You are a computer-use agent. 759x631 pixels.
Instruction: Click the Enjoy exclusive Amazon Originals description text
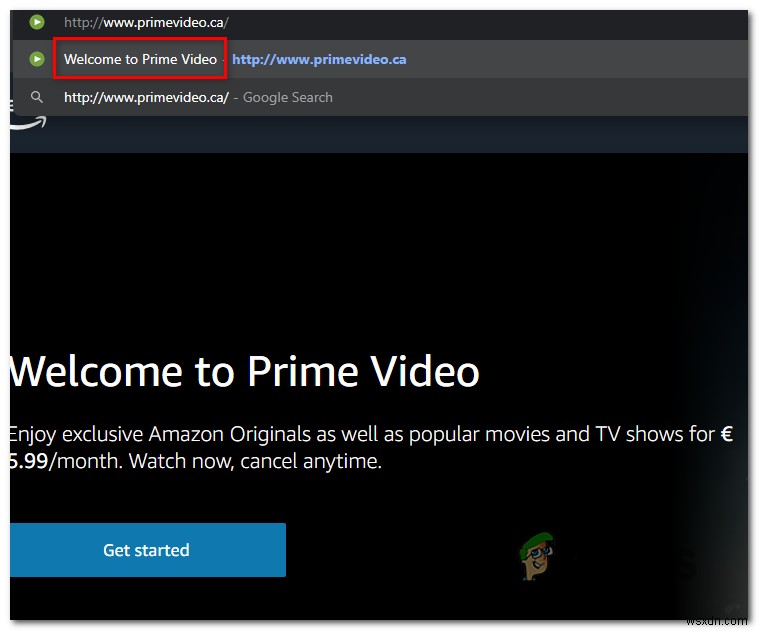coord(371,448)
